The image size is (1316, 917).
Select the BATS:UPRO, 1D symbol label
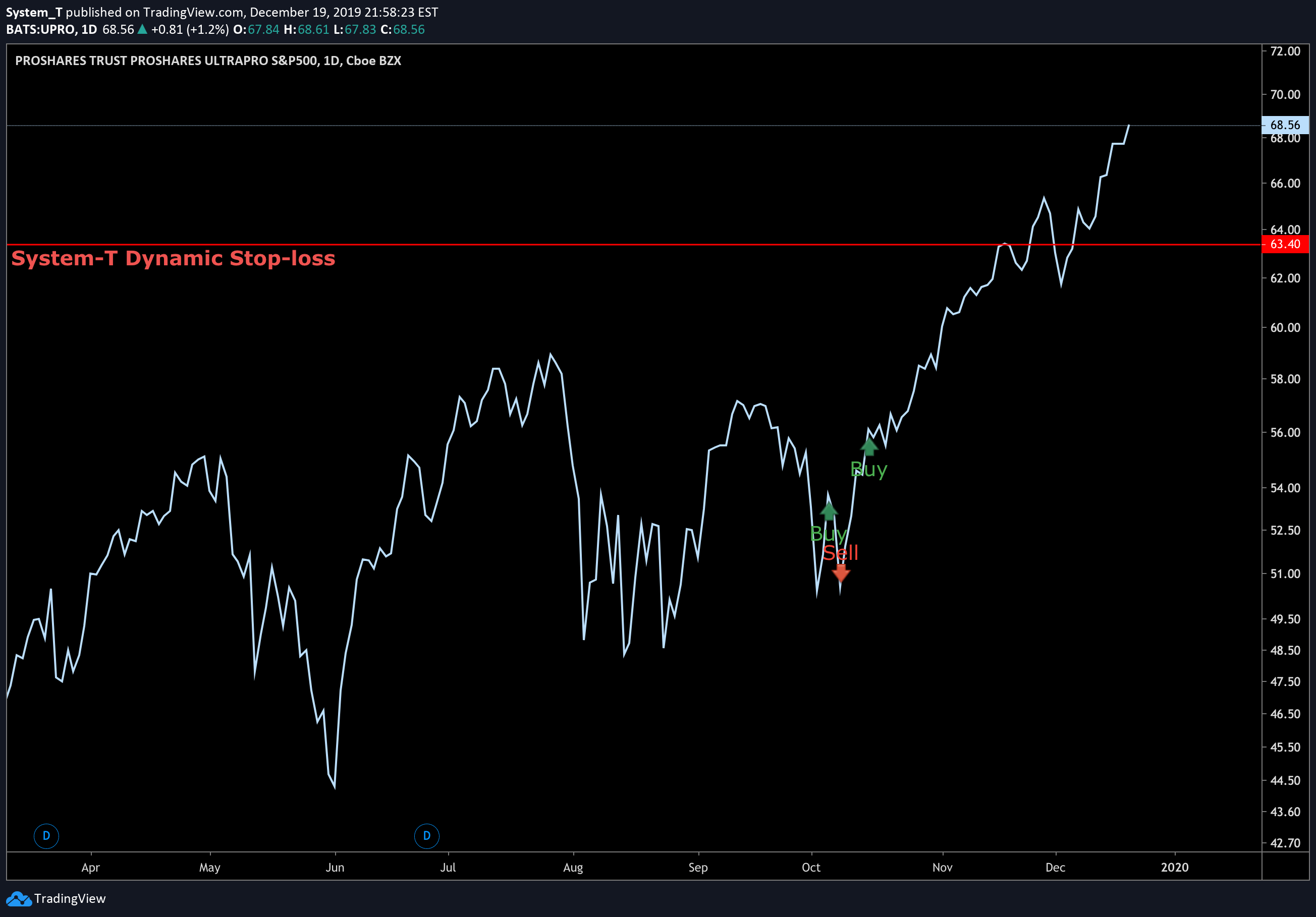51,30
